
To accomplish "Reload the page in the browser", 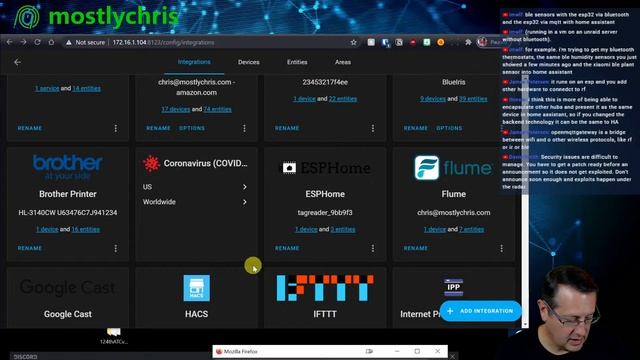I will (x=37, y=42).
